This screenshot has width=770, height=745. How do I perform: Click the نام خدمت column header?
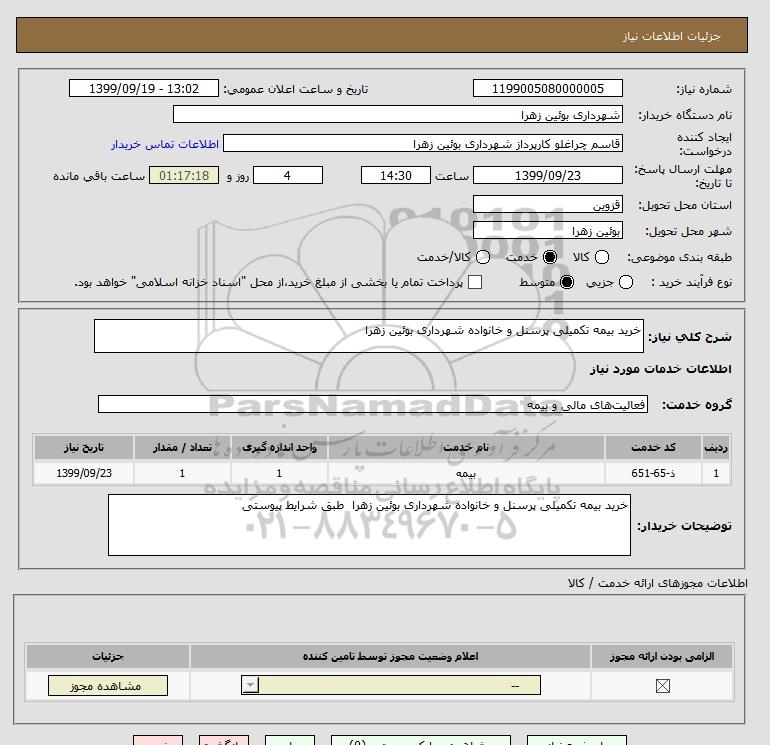(466, 447)
